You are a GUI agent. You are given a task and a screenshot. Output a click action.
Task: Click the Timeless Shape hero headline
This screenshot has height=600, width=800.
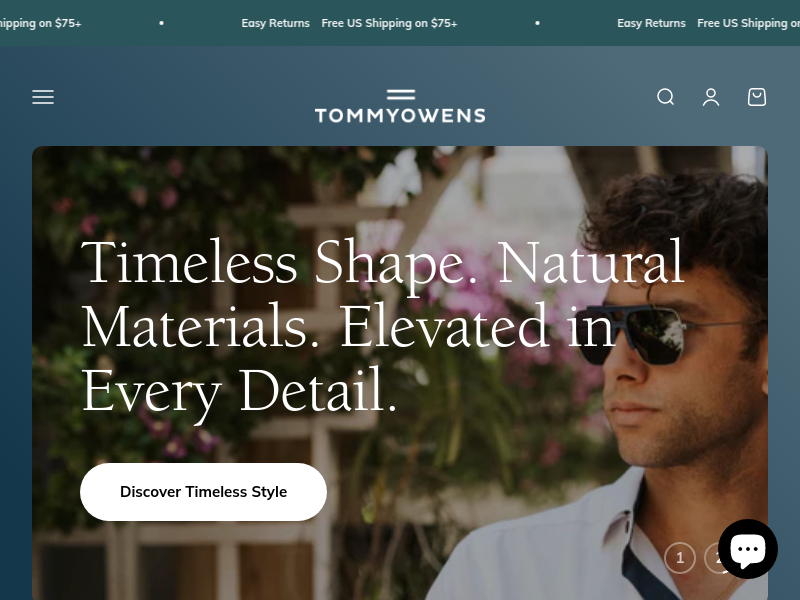[383, 327]
